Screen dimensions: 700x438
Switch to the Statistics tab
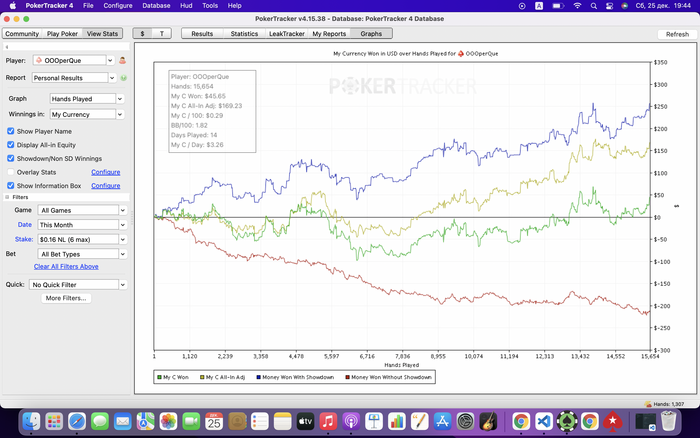point(244,33)
